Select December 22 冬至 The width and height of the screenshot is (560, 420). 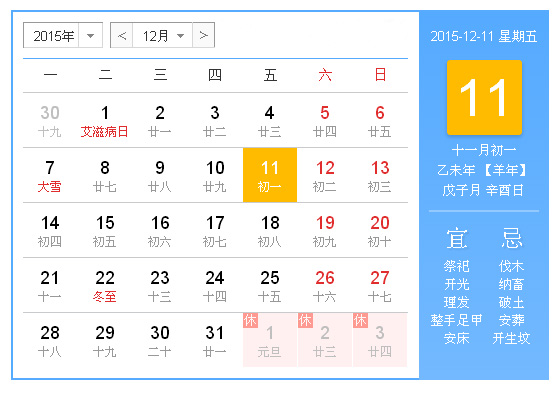click(105, 286)
